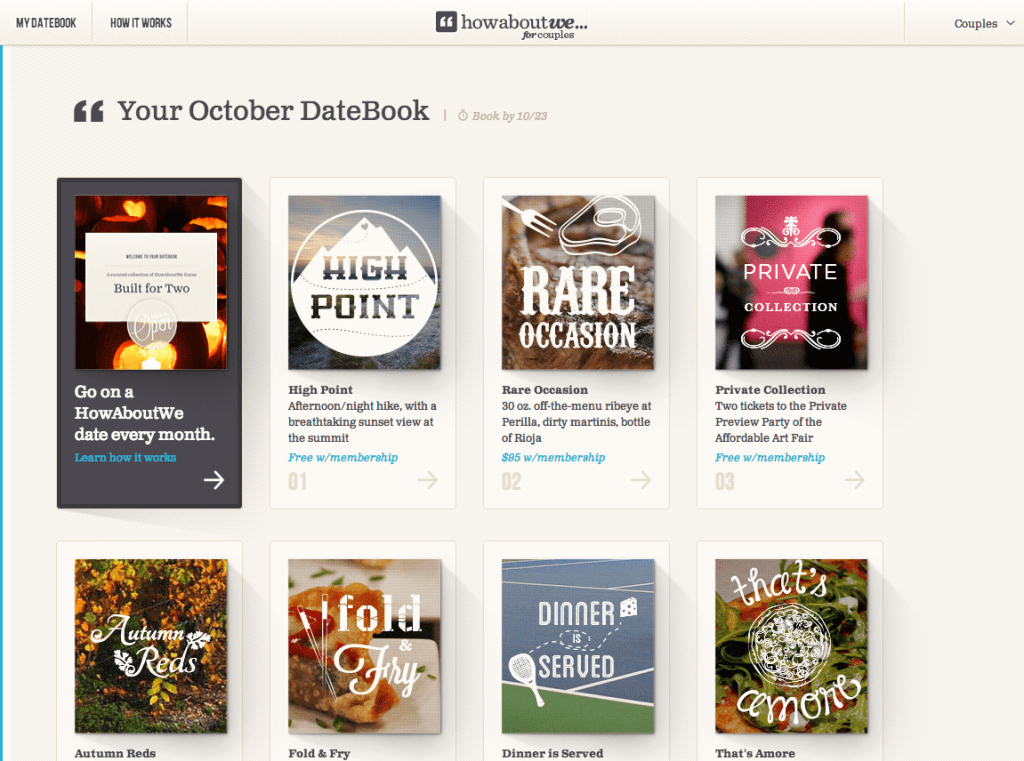Expand the Couples dropdown
The width and height of the screenshot is (1024, 761).
[984, 24]
